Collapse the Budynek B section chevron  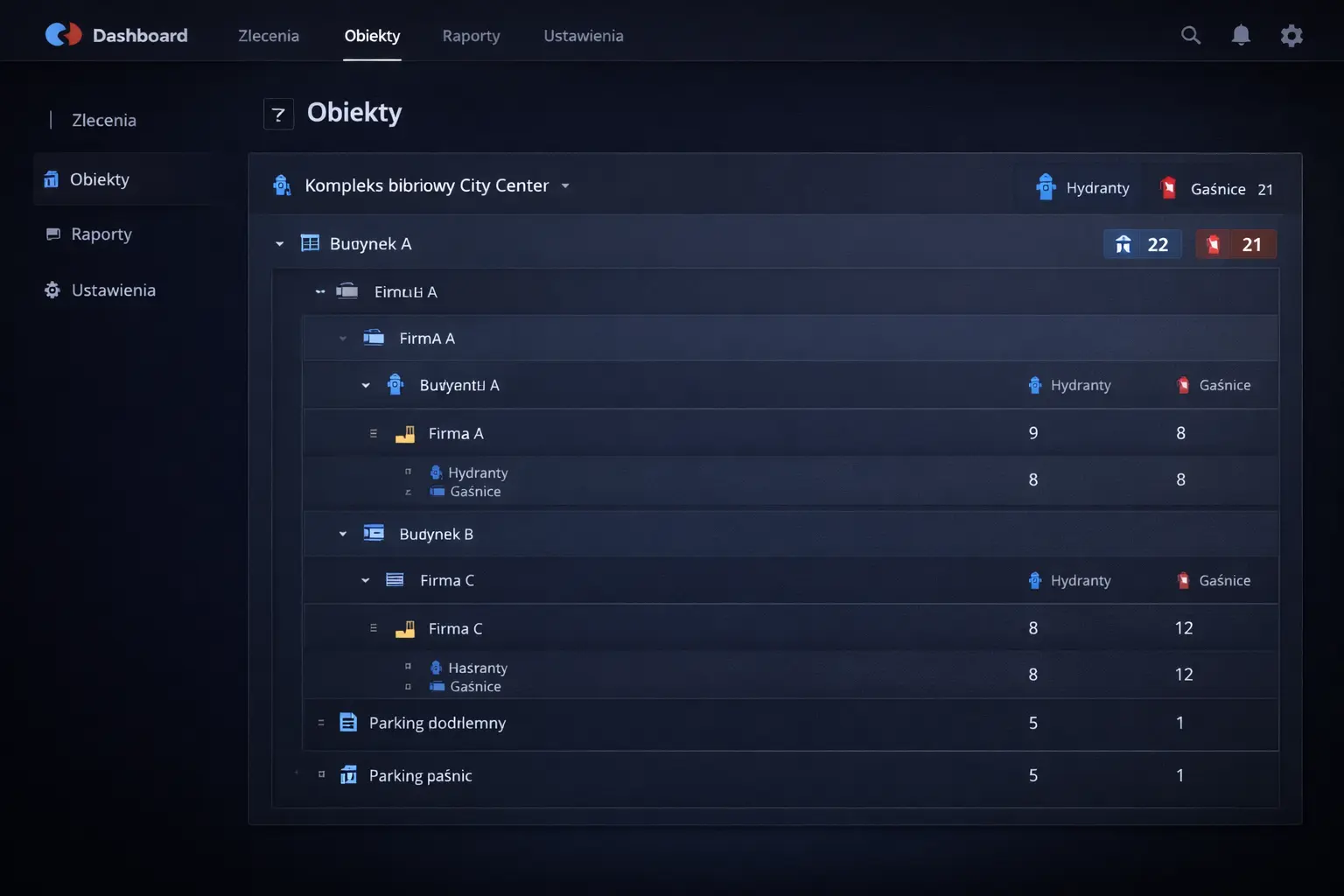click(343, 534)
